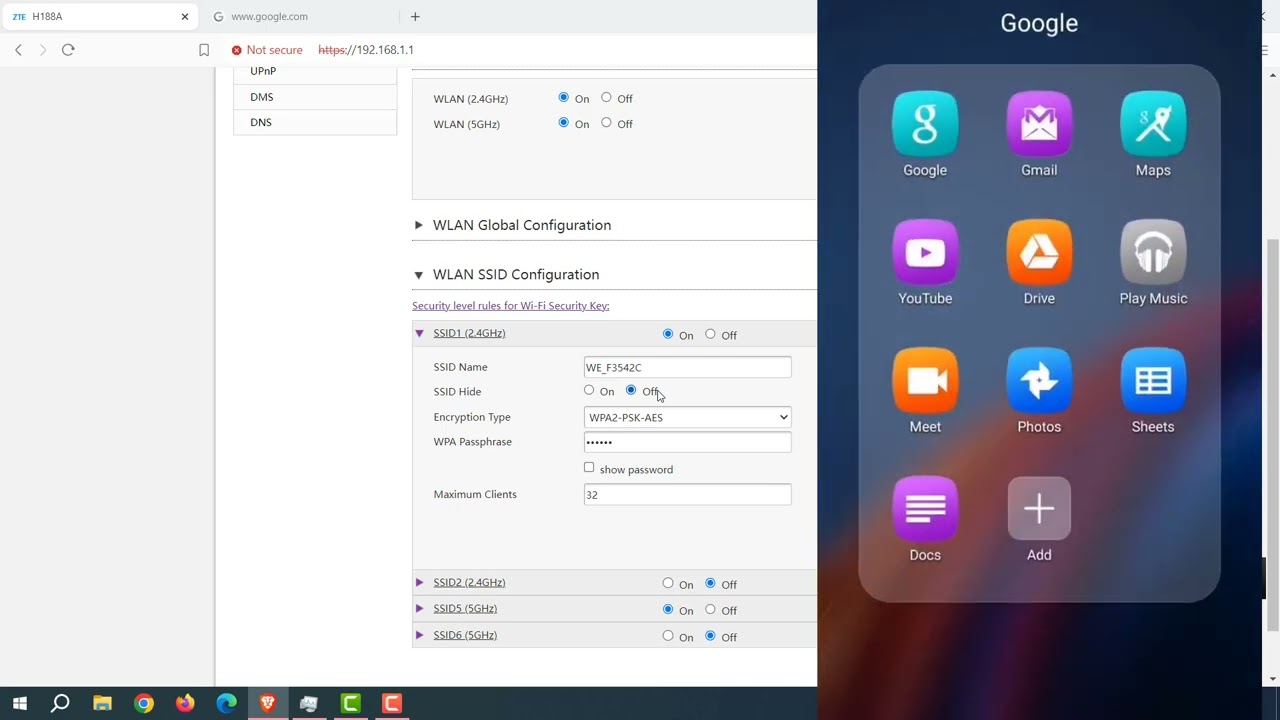Image resolution: width=1280 pixels, height=720 pixels.
Task: Open the Meet app icon
Action: coord(925,380)
